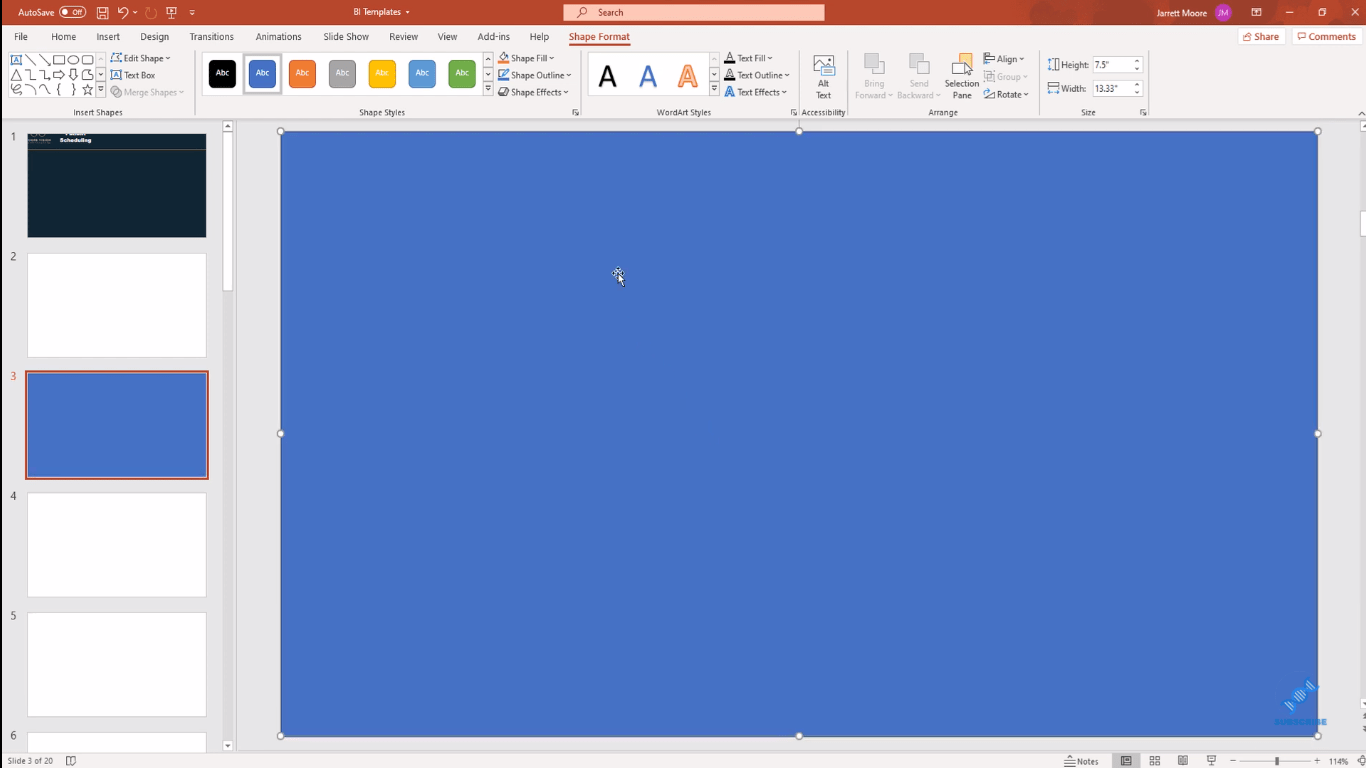
Task: Open Size dialog launcher
Action: pyautogui.click(x=1143, y=113)
